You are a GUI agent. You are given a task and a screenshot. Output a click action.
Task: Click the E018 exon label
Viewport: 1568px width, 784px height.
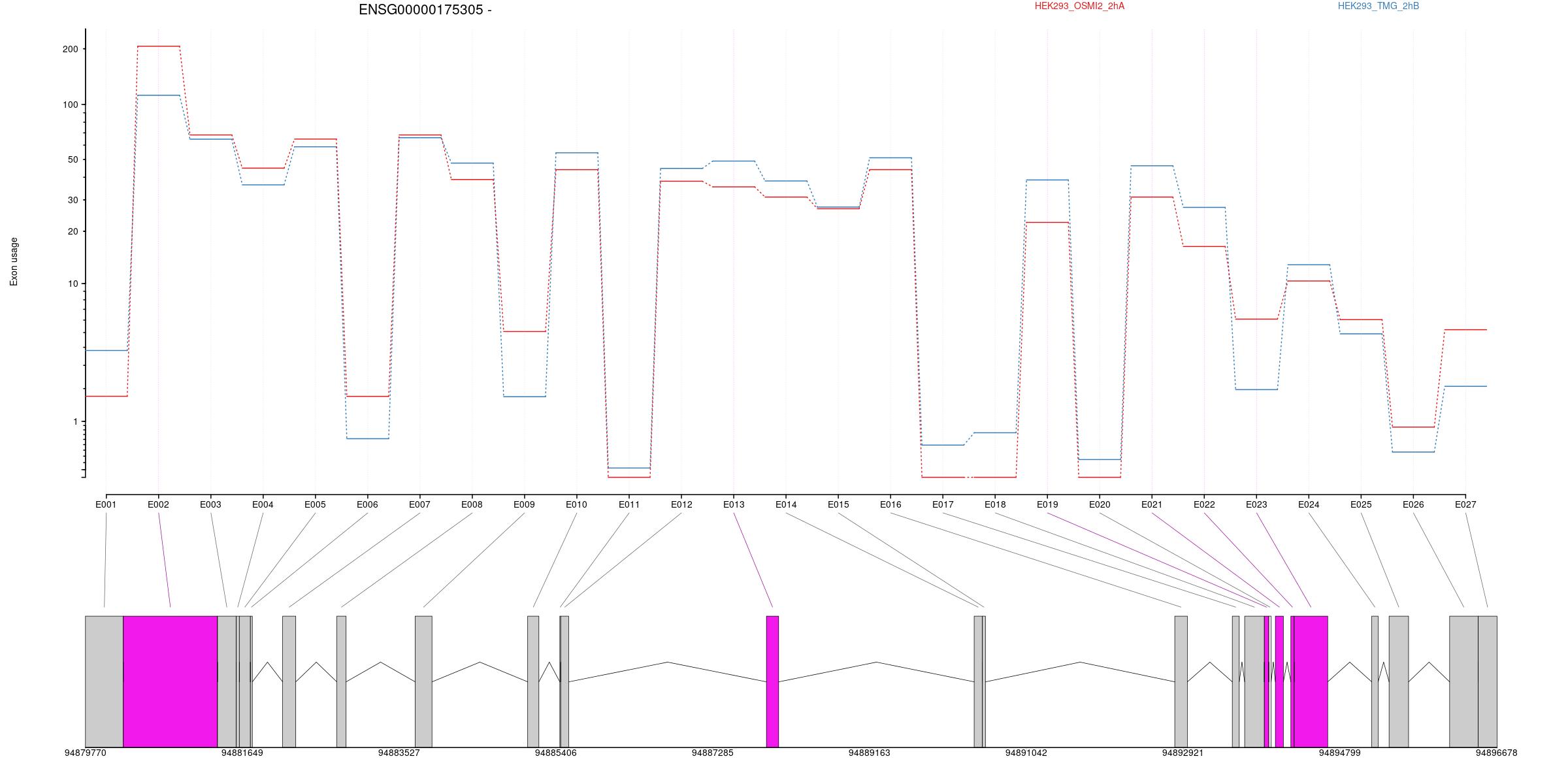[x=995, y=504]
